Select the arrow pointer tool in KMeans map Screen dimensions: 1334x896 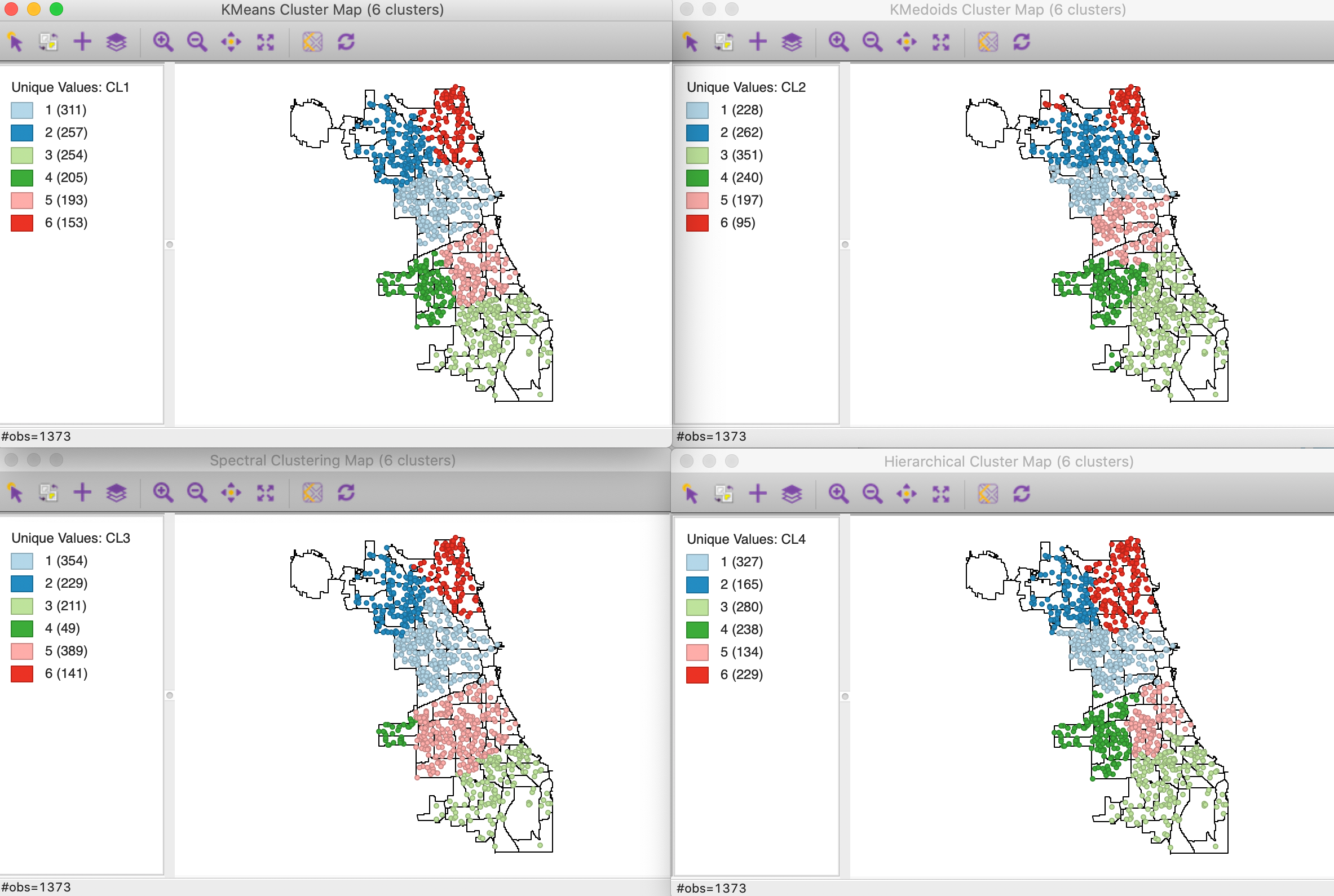15,42
